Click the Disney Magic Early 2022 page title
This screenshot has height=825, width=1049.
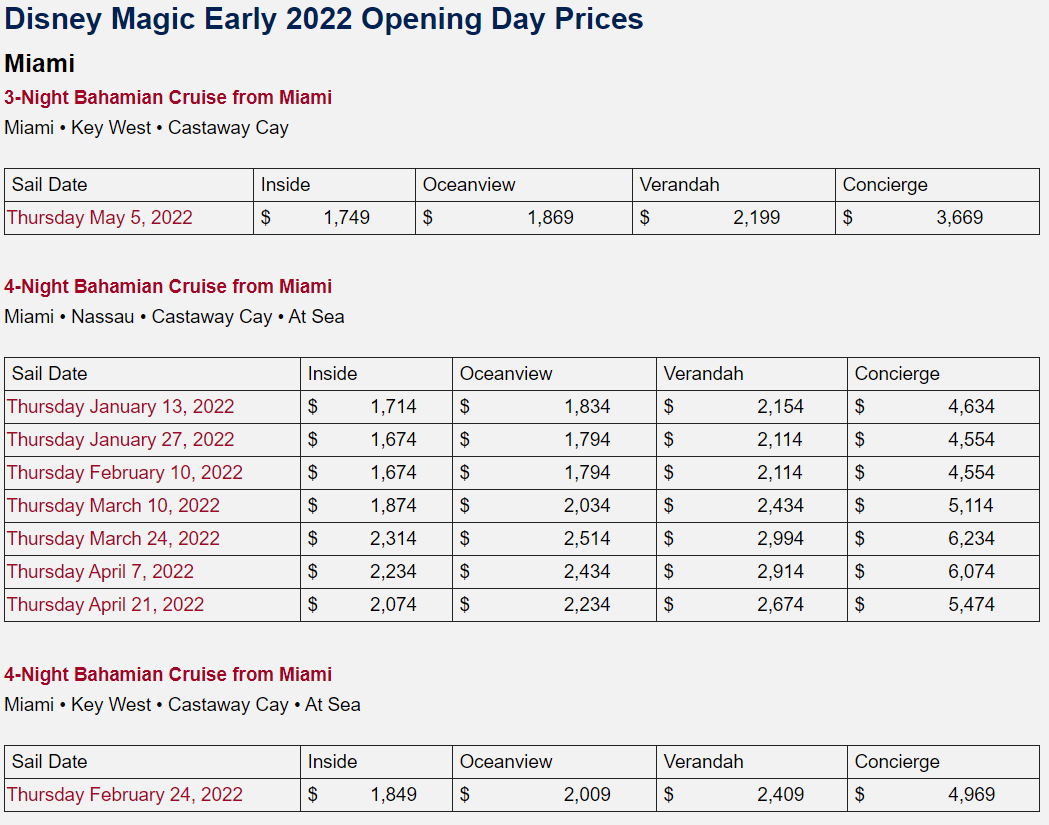tap(324, 19)
